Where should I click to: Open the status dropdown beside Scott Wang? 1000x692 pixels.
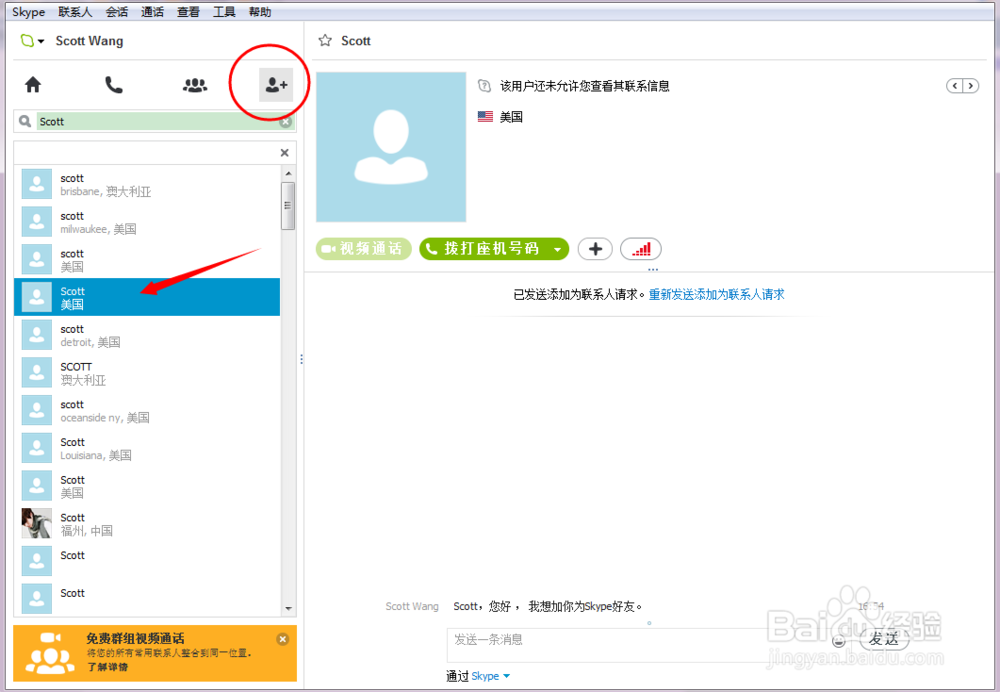(x=41, y=41)
